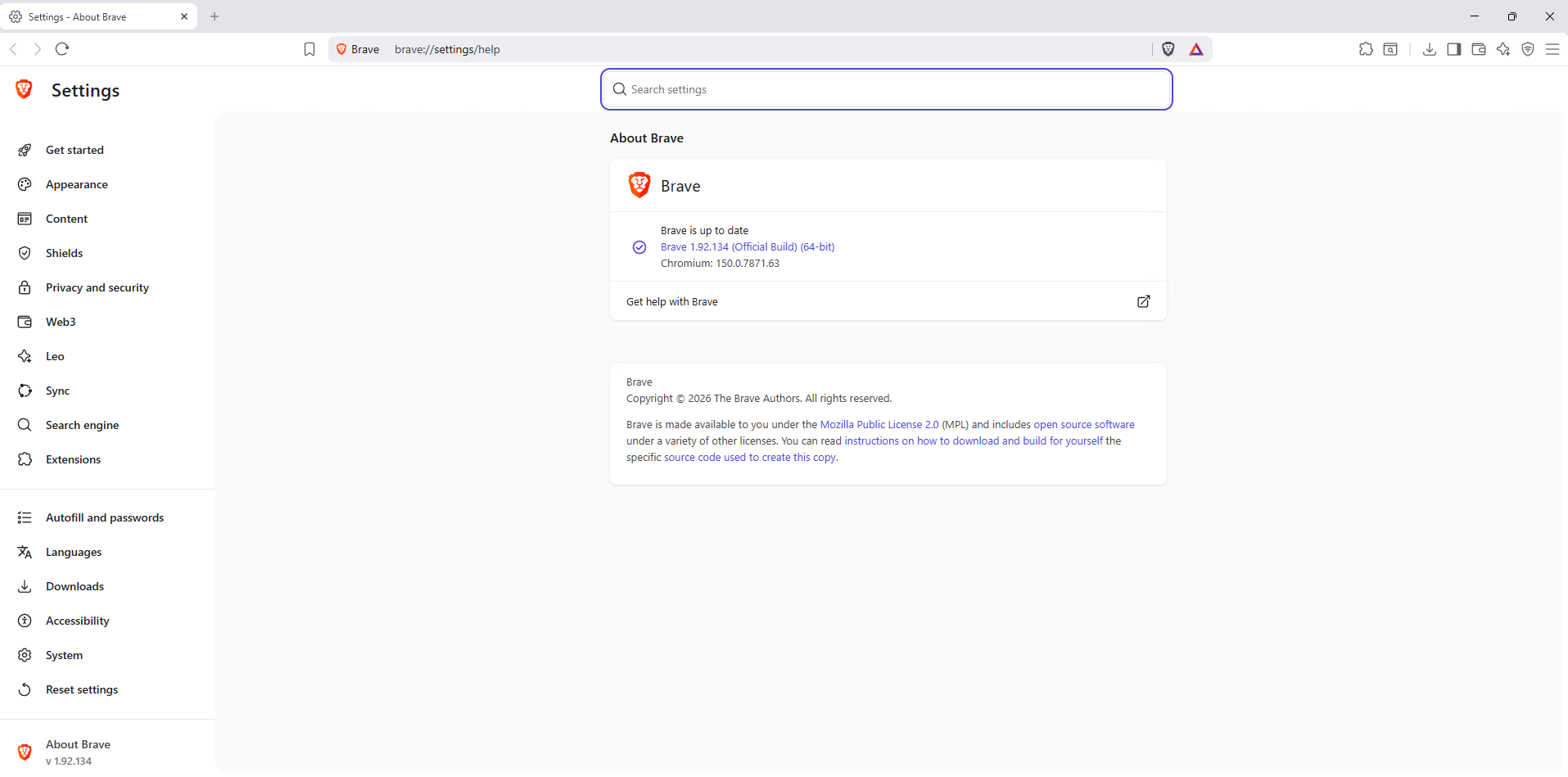1568x777 pixels.
Task: Open the main hamburger menu
Action: click(1552, 49)
